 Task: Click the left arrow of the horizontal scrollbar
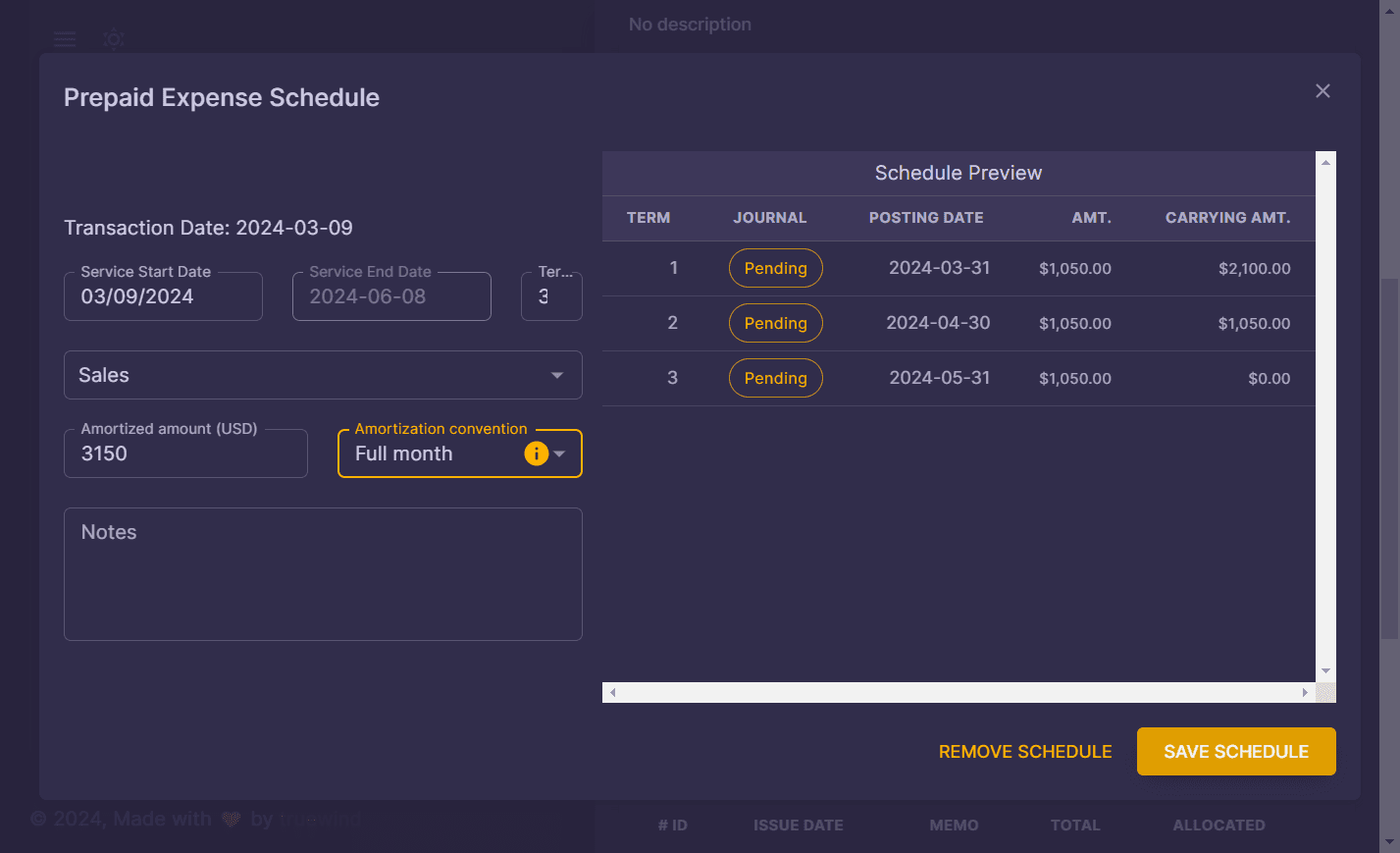point(612,692)
